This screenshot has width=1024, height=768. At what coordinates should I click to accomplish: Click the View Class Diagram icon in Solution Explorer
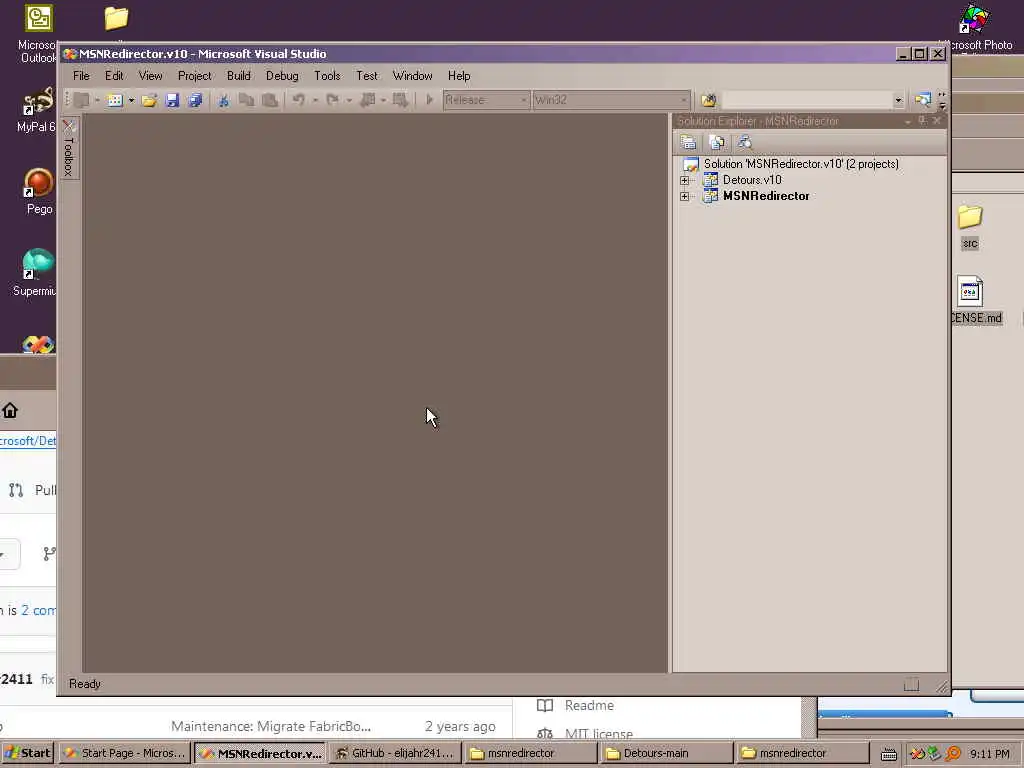744,142
